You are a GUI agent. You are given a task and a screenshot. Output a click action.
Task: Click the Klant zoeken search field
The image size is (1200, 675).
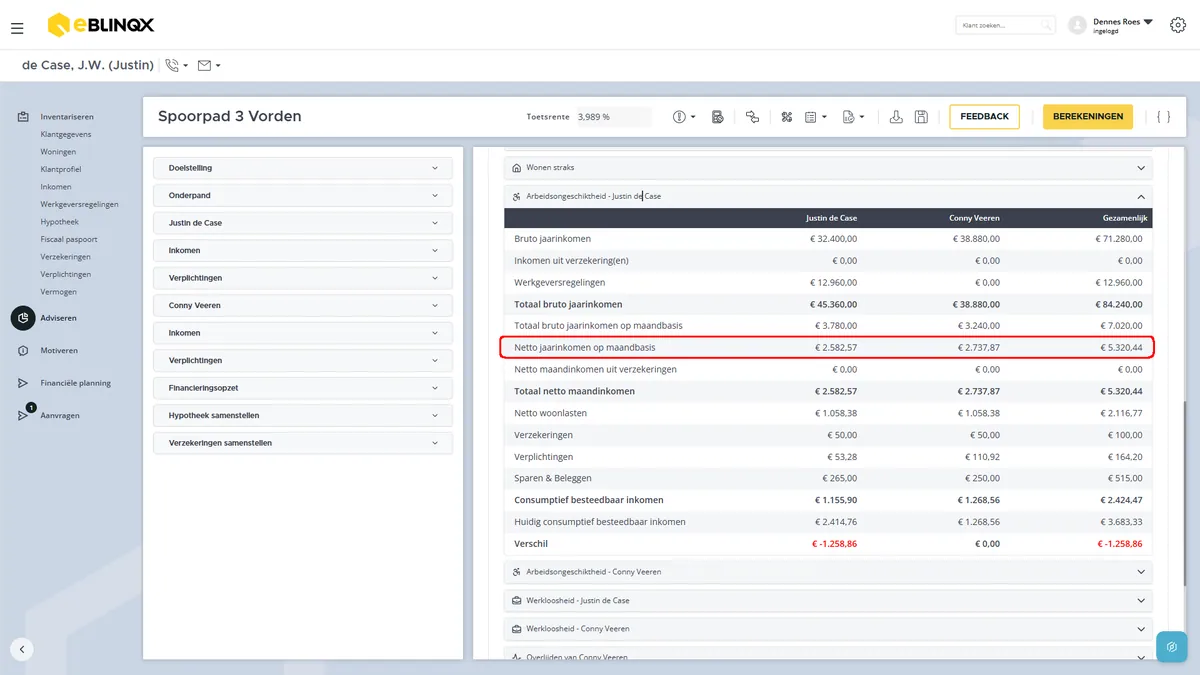coord(1005,25)
